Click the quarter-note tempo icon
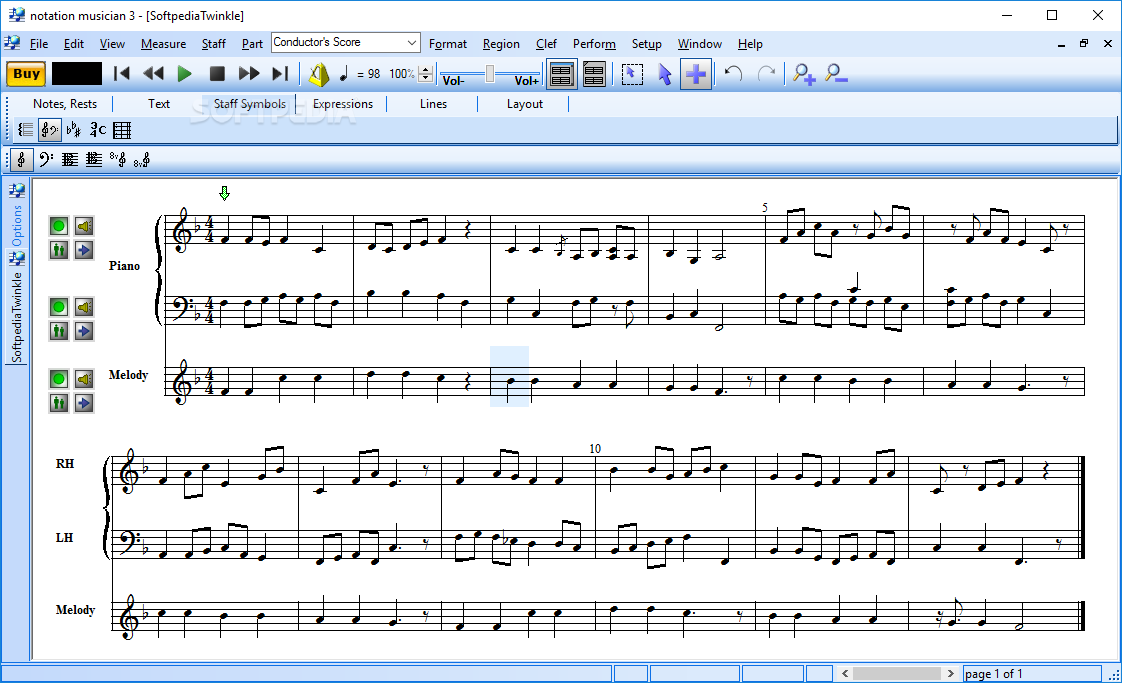Image resolution: width=1122 pixels, height=683 pixels. [343, 74]
